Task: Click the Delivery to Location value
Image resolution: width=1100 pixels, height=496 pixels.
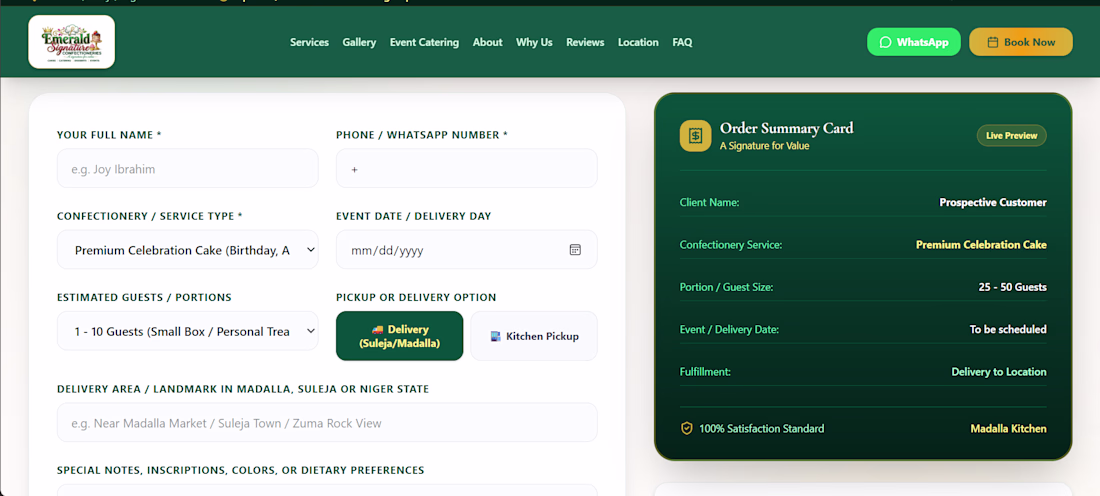Action: click(999, 372)
